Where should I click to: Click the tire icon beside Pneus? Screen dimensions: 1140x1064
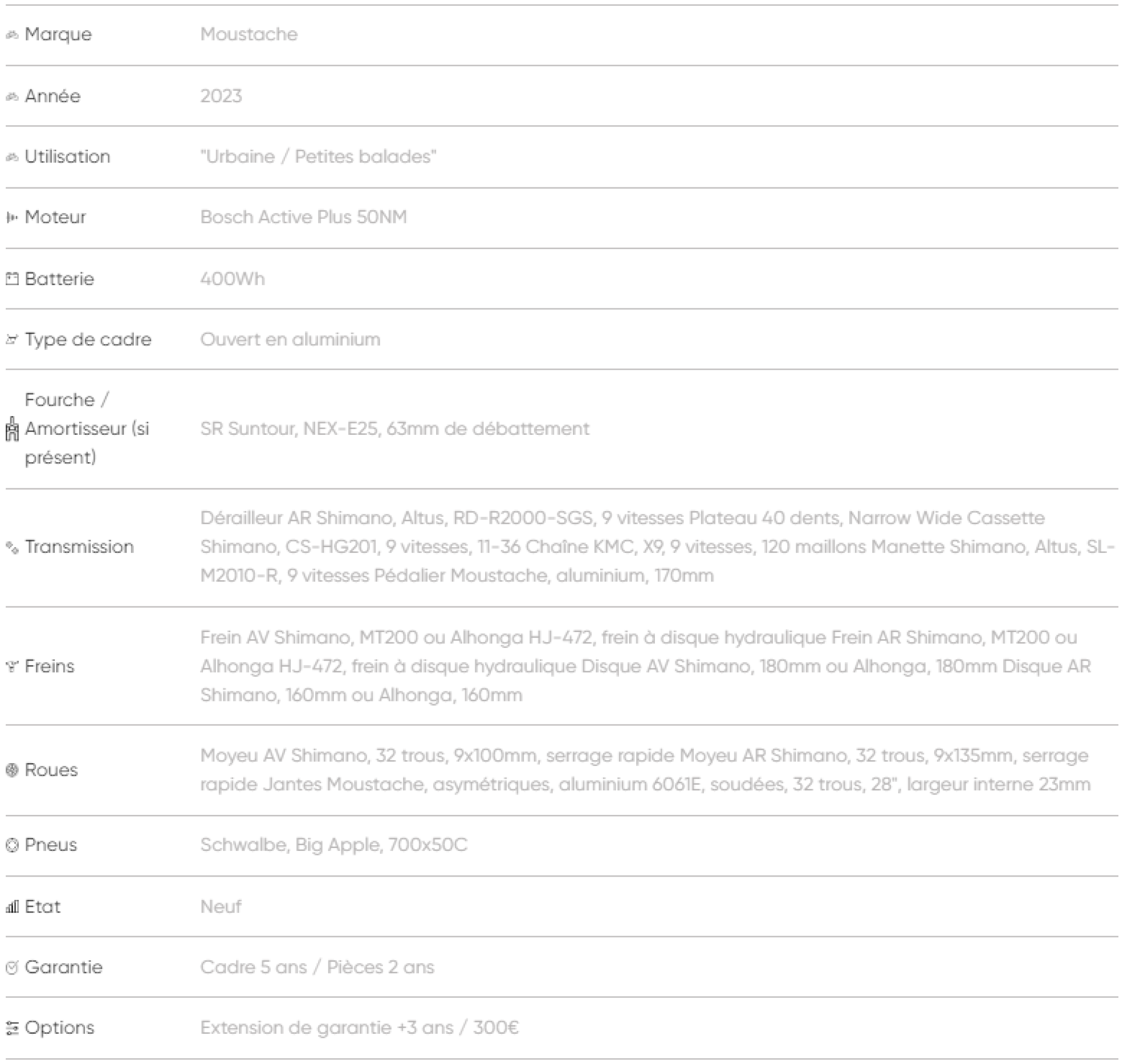tap(12, 845)
